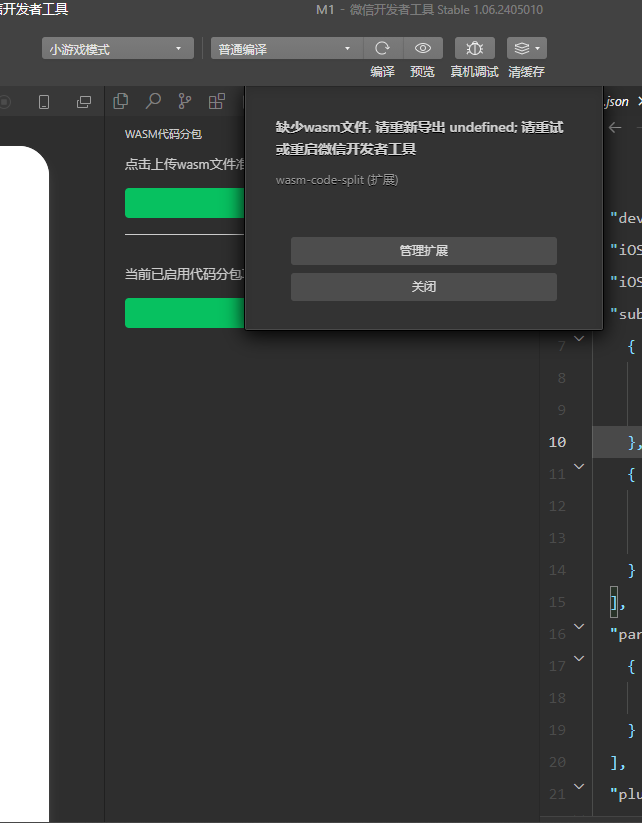The width and height of the screenshot is (642, 823).
Task: Open the 清缓存 layers dropdown
Action: click(x=527, y=49)
